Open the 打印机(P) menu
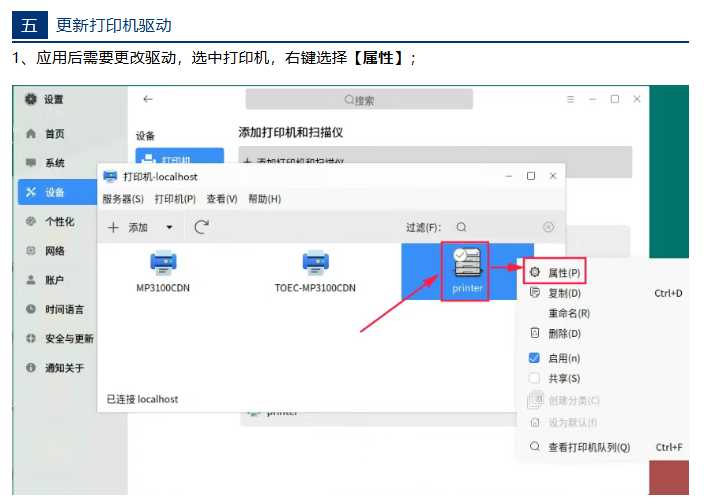This screenshot has height=504, width=707. click(x=175, y=199)
